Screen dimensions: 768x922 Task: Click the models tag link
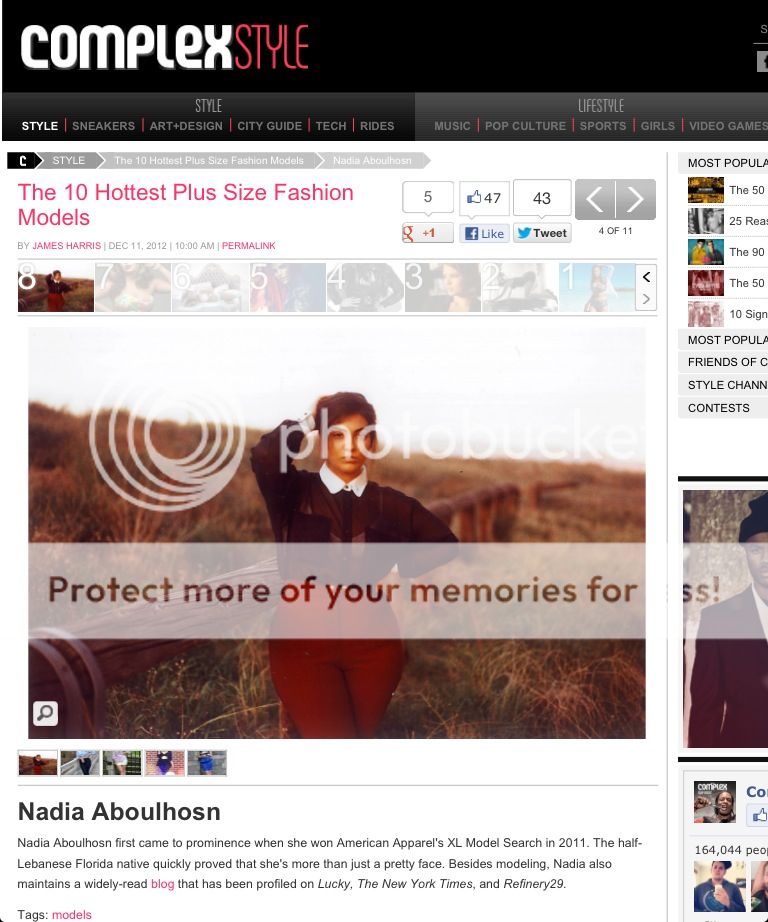[72, 915]
